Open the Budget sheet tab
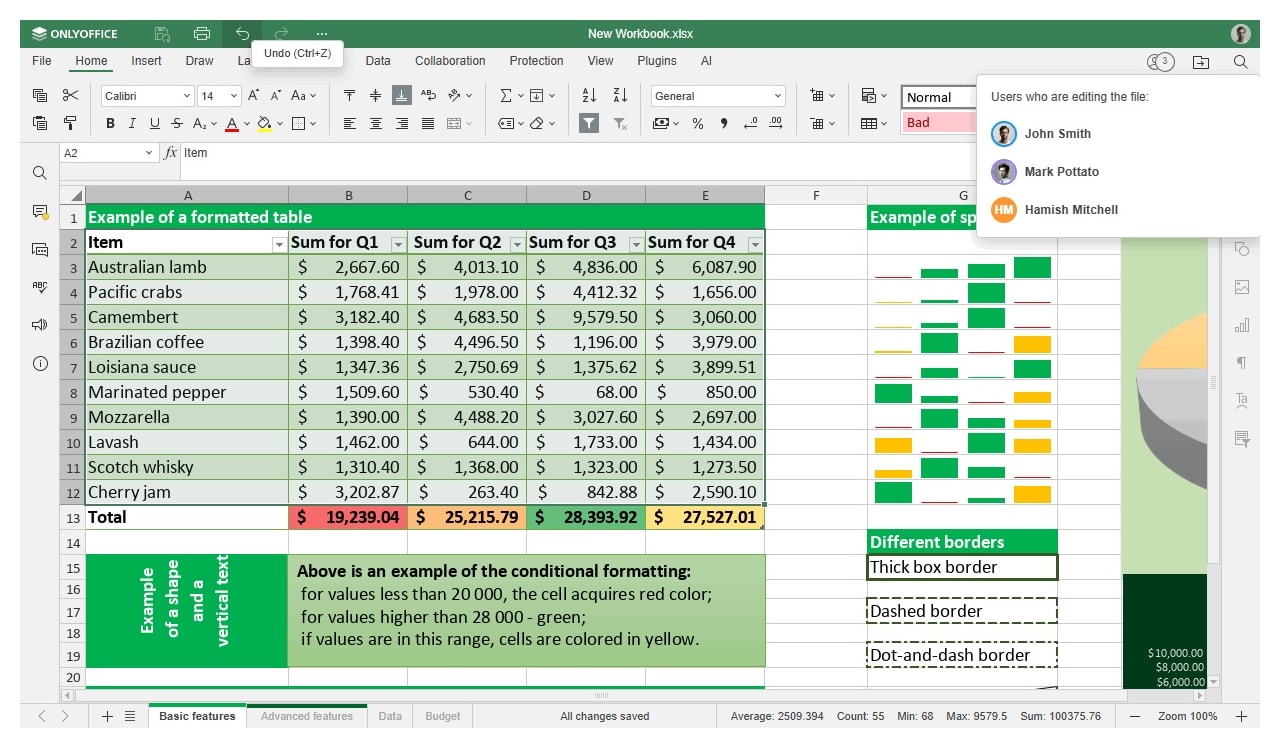 click(443, 716)
